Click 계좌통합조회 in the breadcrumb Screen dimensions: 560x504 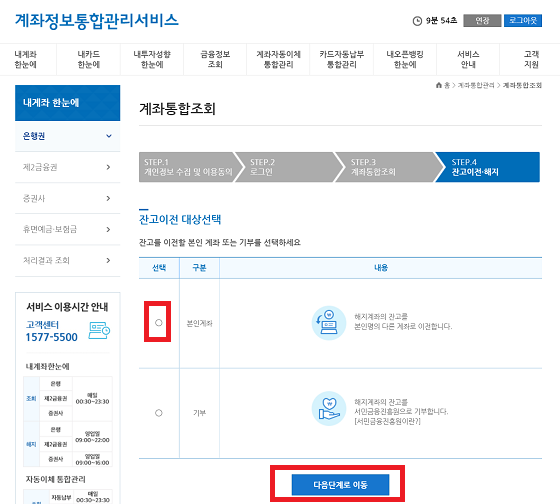coord(522,85)
